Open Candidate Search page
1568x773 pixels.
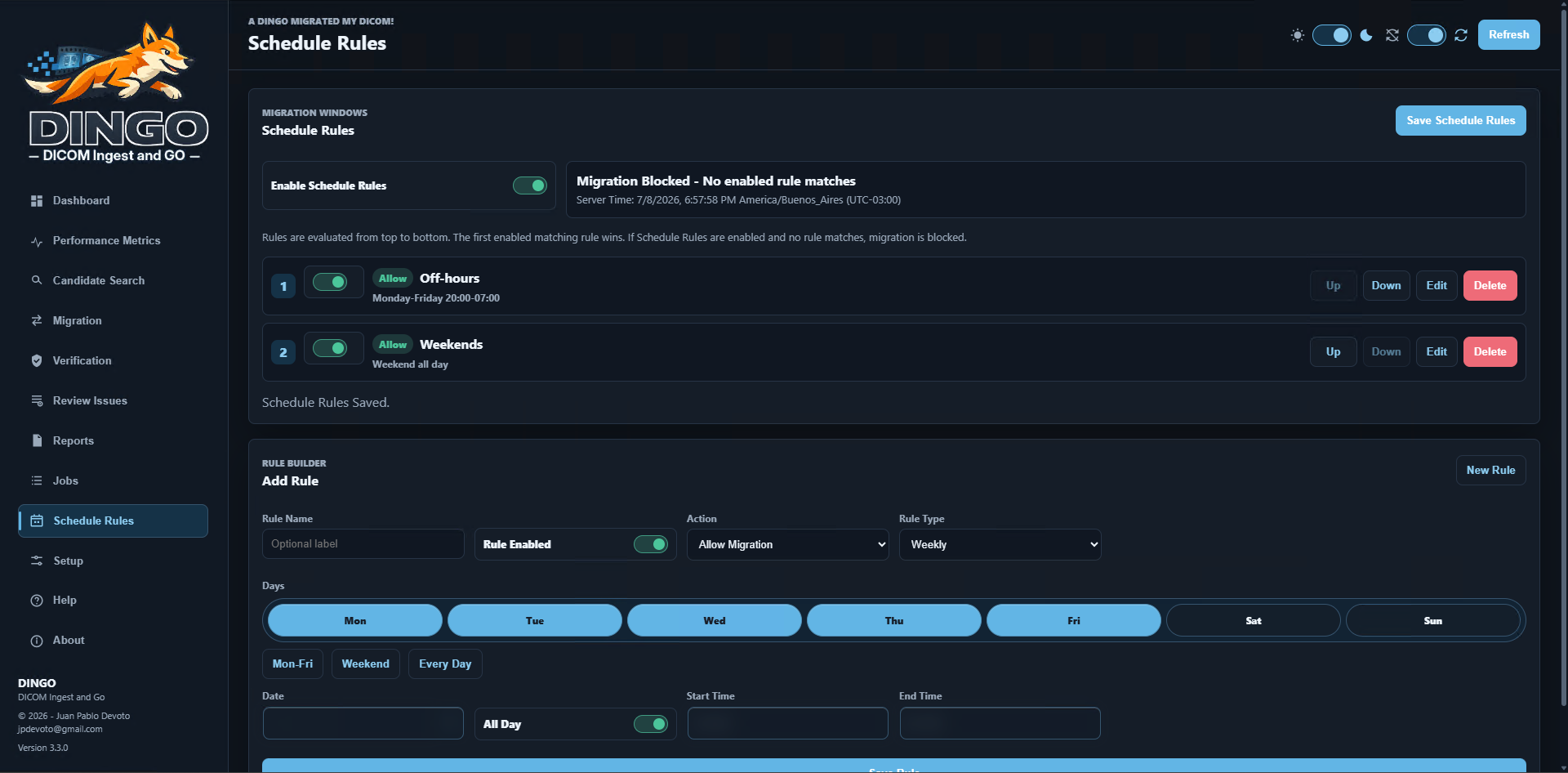pos(114,280)
